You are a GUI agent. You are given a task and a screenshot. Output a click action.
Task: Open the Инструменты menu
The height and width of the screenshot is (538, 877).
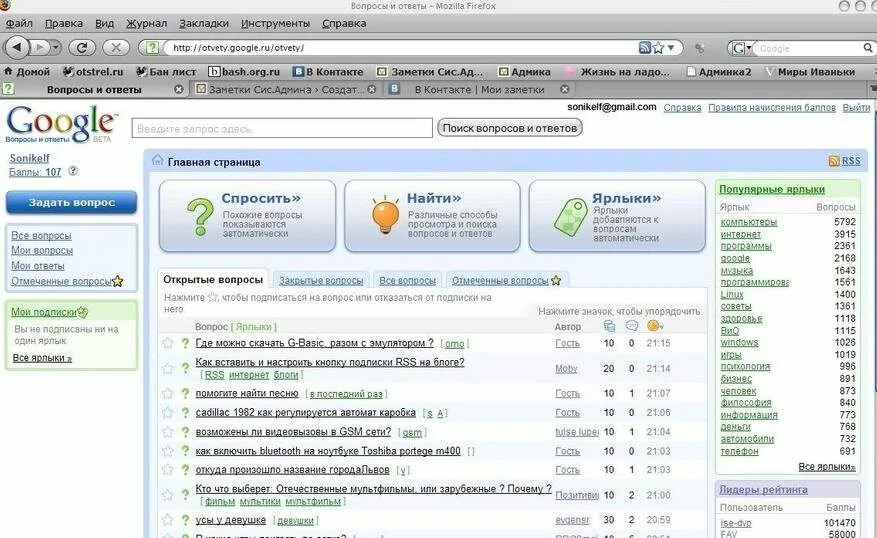tap(275, 23)
